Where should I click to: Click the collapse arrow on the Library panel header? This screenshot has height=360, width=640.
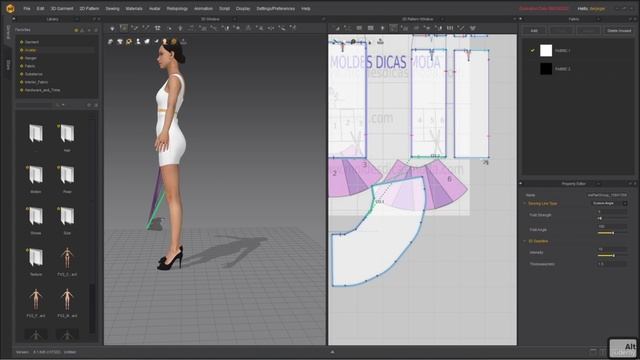pyautogui.click(x=14, y=19)
